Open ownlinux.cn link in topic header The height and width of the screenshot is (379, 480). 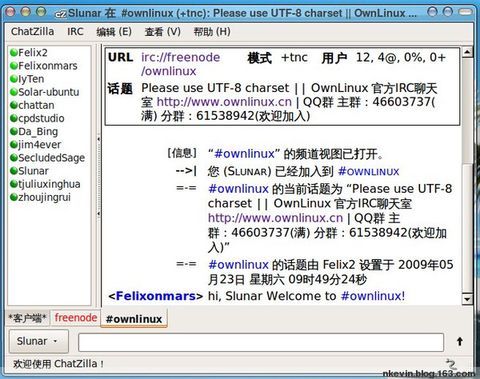tap(224, 102)
